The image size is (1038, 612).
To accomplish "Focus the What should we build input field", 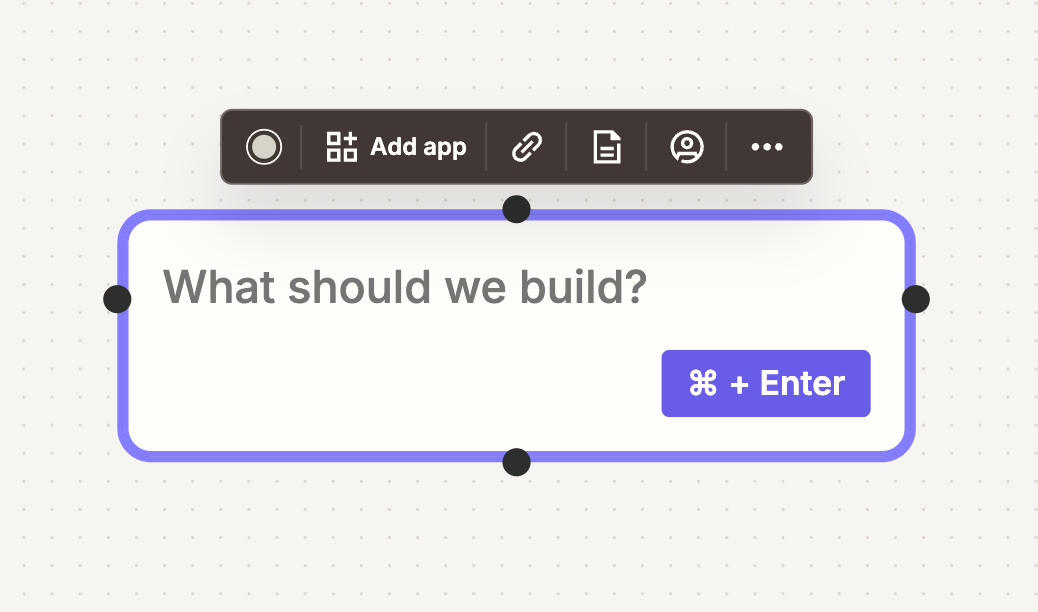I will 405,287.
